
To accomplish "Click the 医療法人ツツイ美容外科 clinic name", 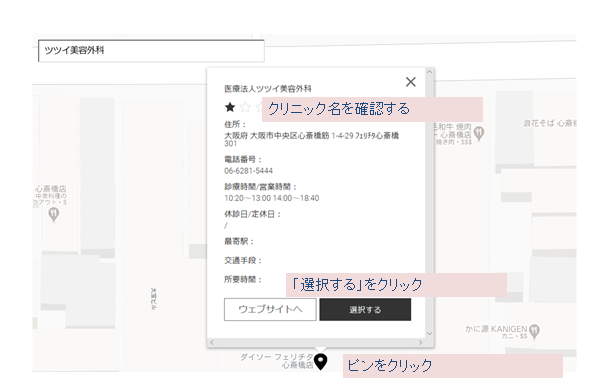I will click(x=268, y=89).
